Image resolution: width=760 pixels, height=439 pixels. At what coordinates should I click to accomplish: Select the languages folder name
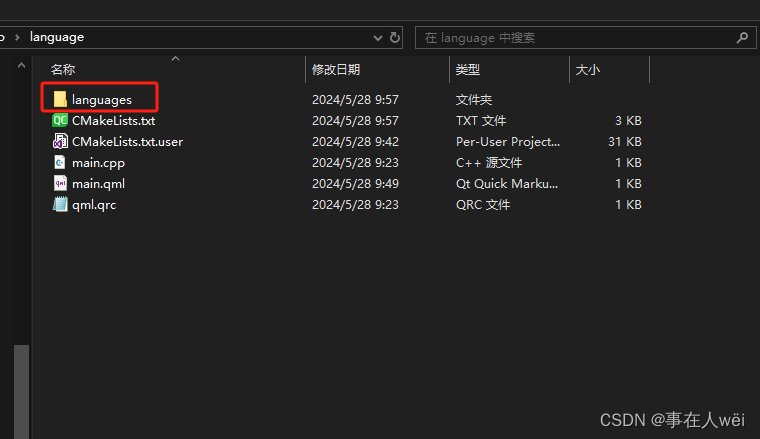(x=102, y=100)
